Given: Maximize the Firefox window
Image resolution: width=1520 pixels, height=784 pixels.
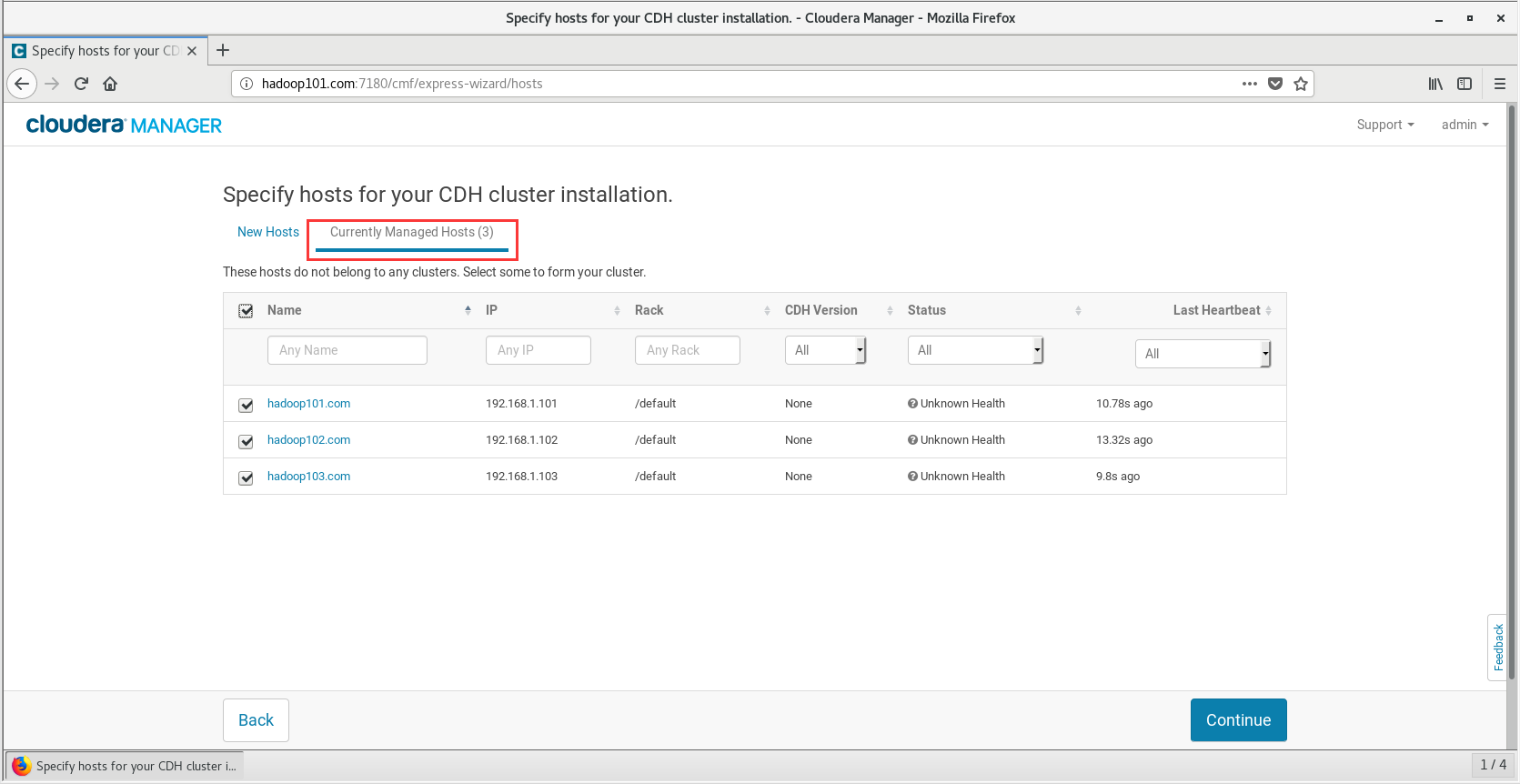Looking at the screenshot, I should (x=1469, y=18).
